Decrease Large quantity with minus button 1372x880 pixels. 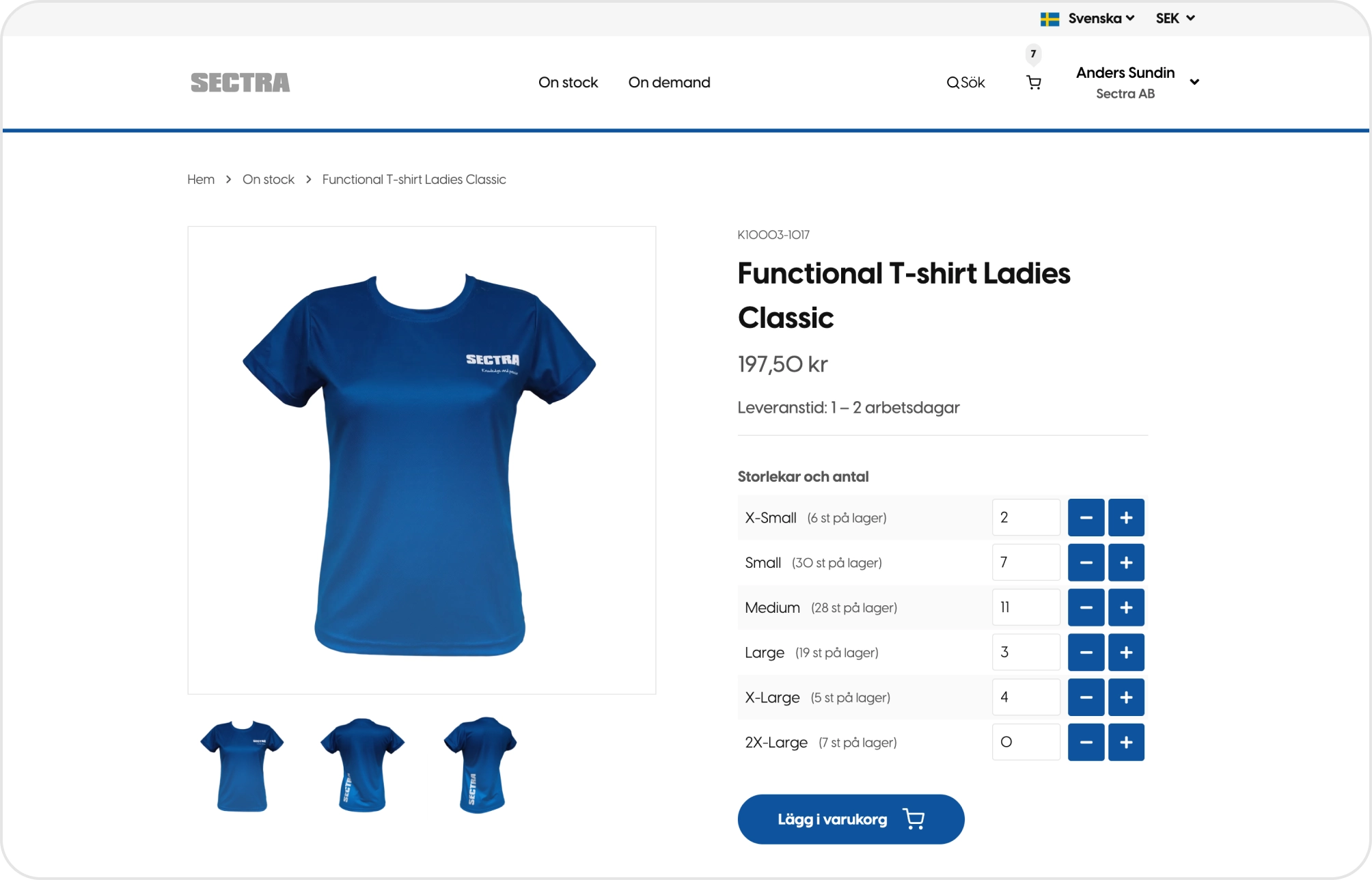tap(1086, 652)
